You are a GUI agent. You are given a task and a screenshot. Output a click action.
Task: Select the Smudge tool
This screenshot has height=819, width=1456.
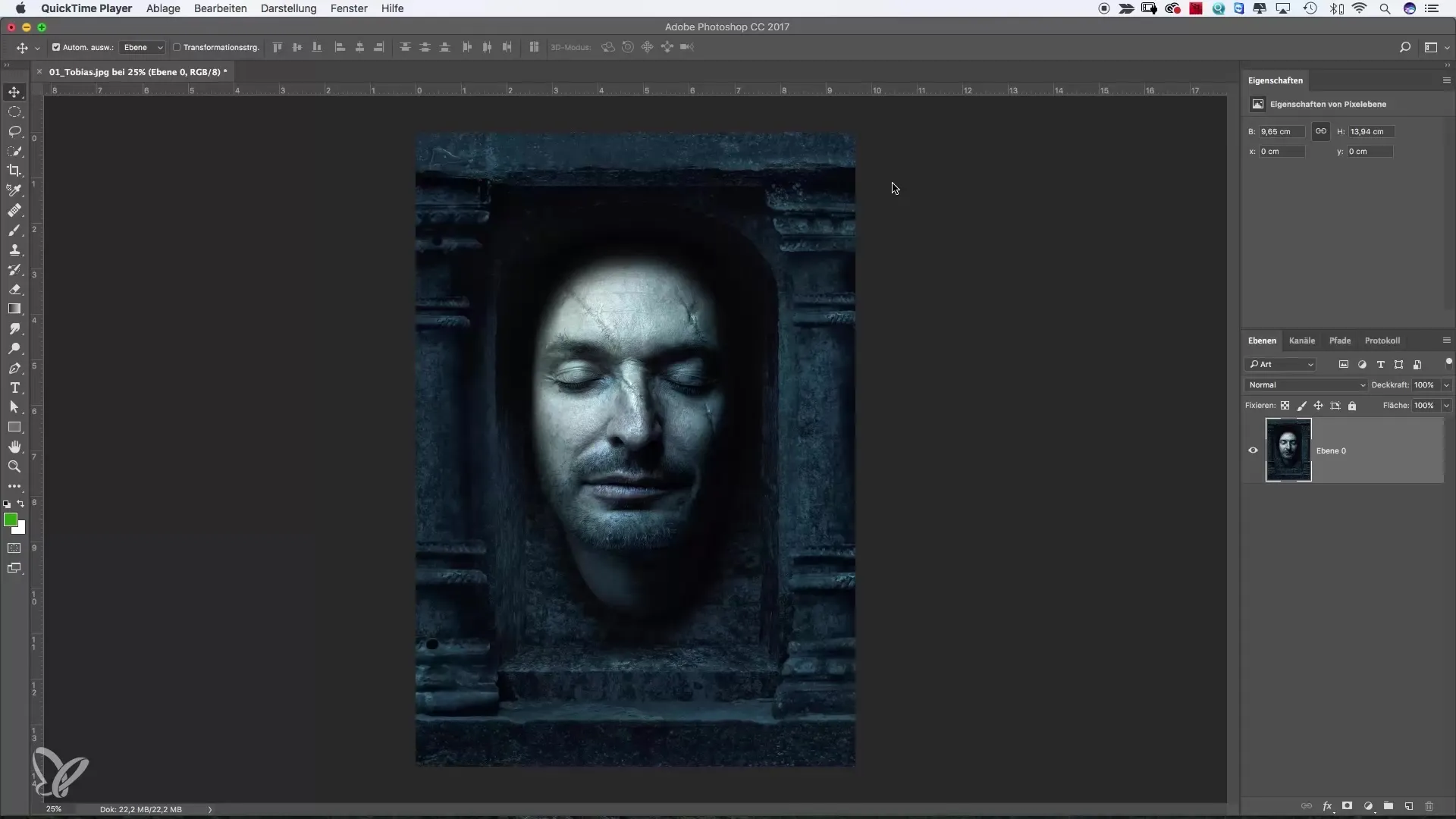[14, 328]
